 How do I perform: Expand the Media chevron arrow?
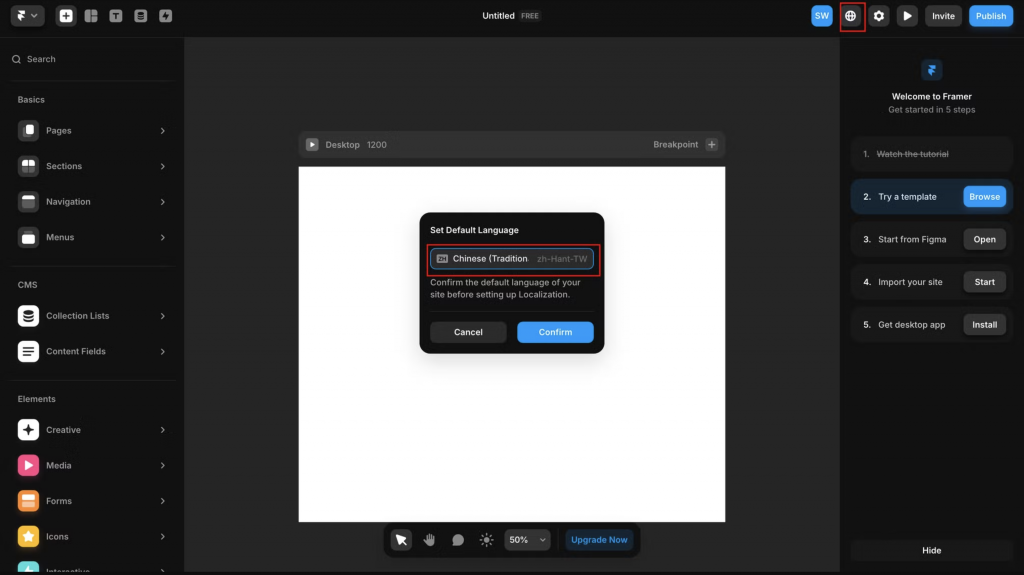[163, 465]
